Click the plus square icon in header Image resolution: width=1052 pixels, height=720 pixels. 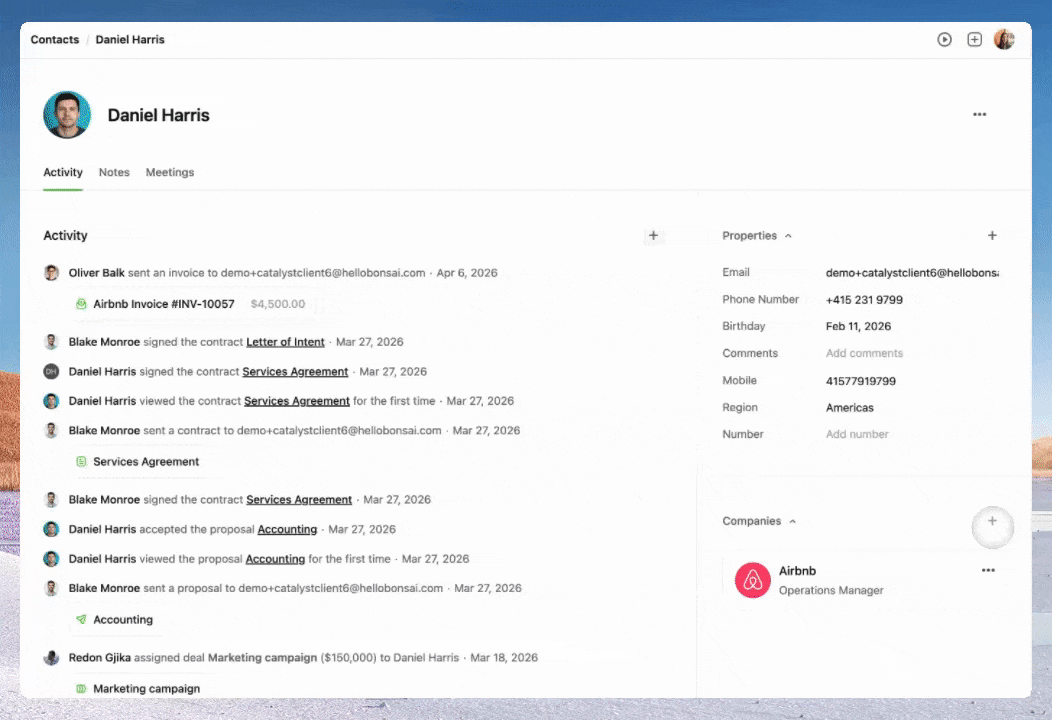tap(974, 40)
